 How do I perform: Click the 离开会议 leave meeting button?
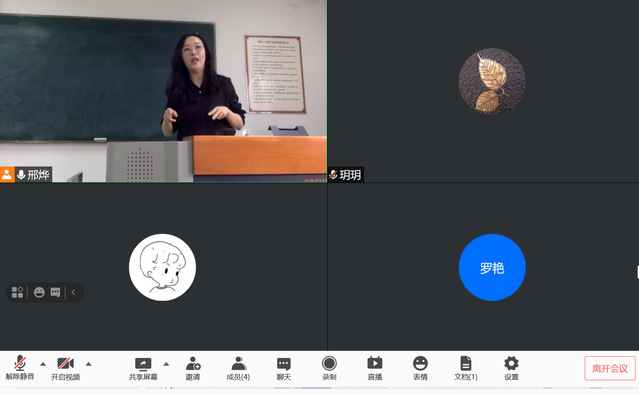point(610,369)
